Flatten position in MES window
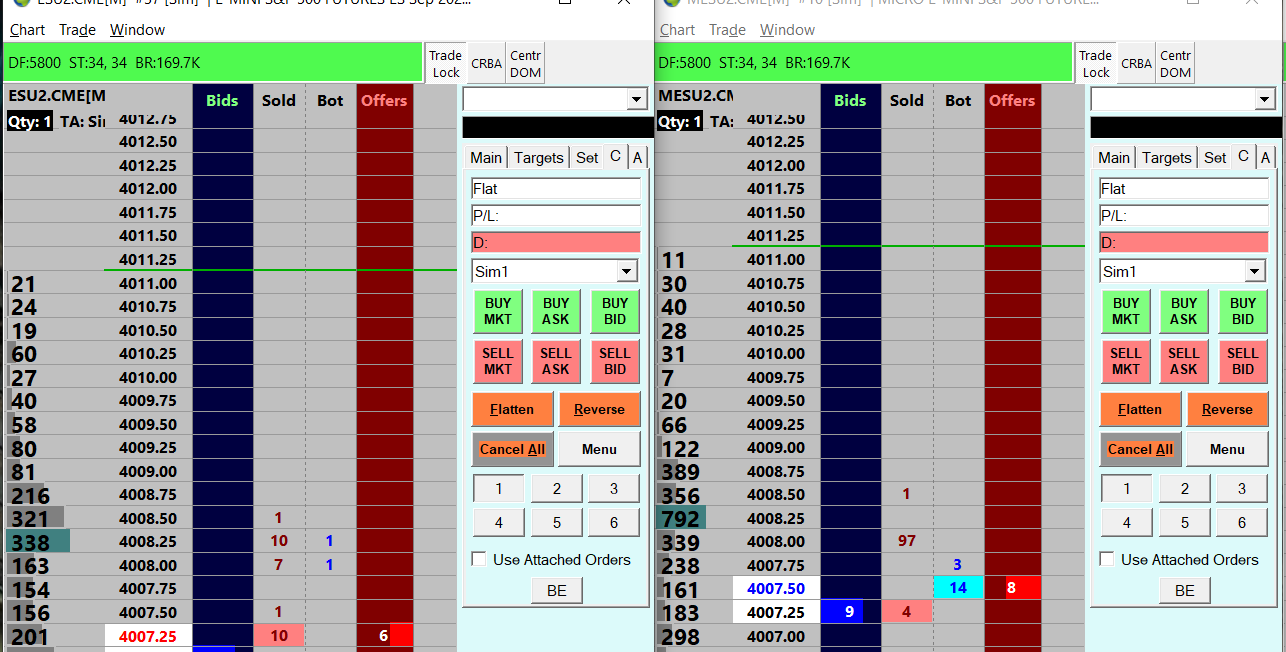The image size is (1286, 652). pyautogui.click(x=1139, y=409)
